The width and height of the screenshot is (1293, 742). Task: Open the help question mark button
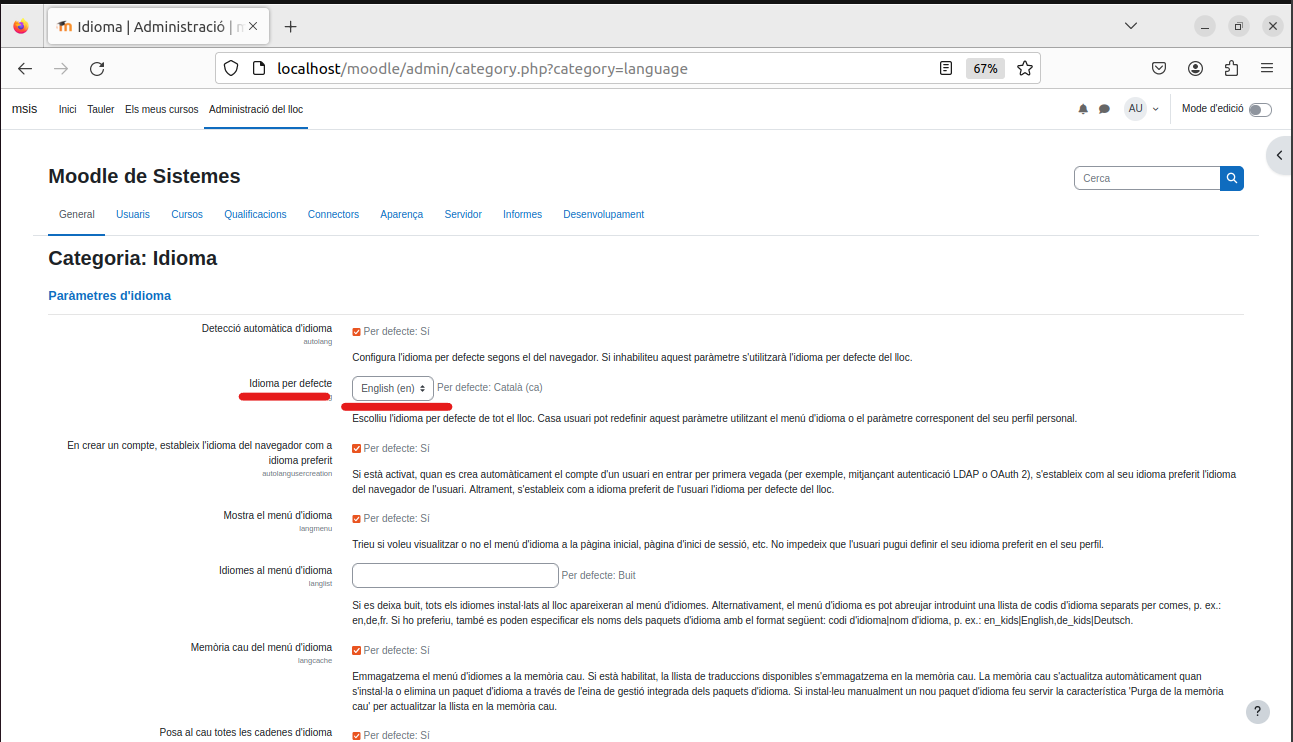[x=1258, y=711]
